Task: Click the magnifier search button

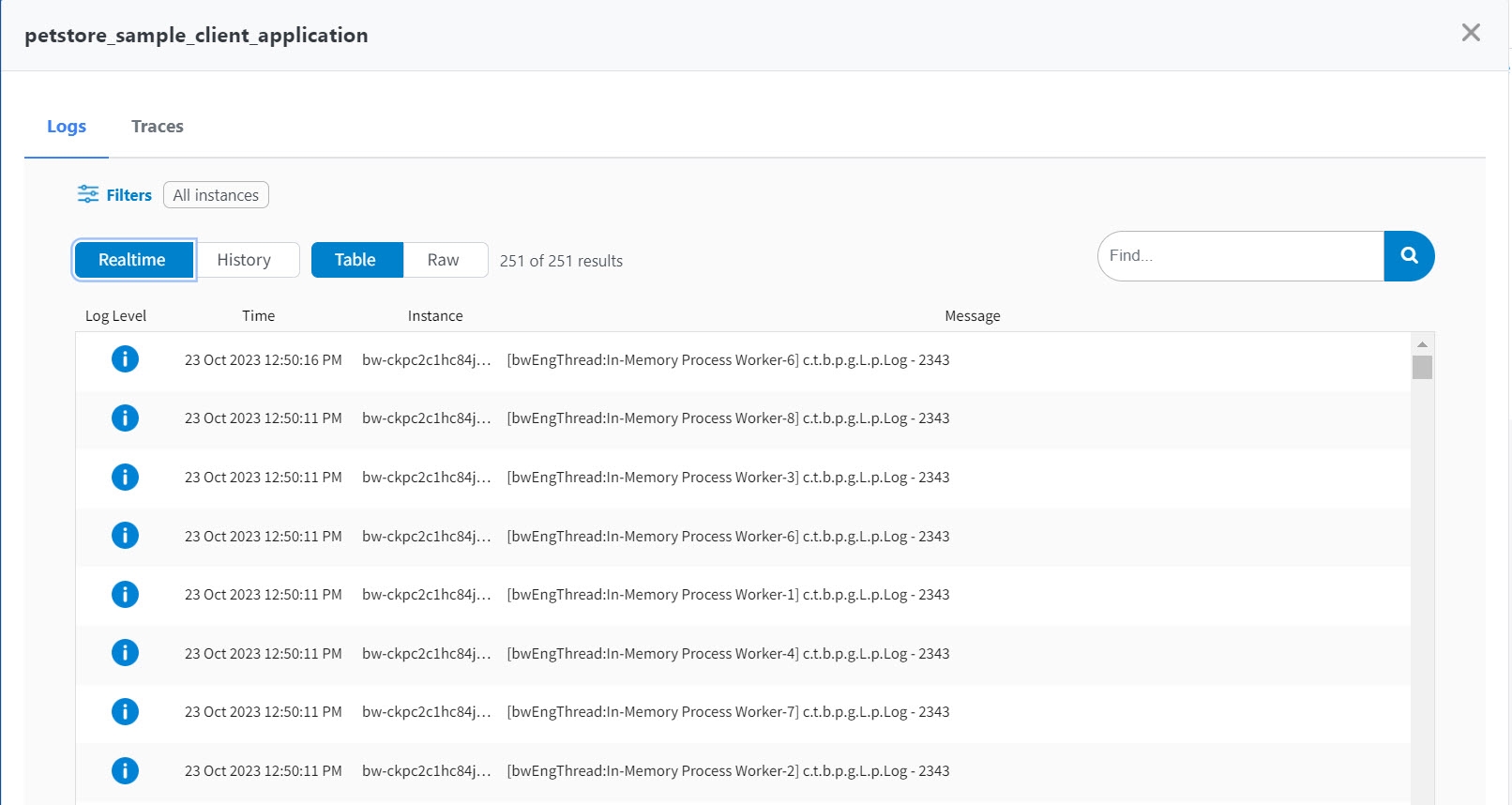Action: coord(1408,255)
